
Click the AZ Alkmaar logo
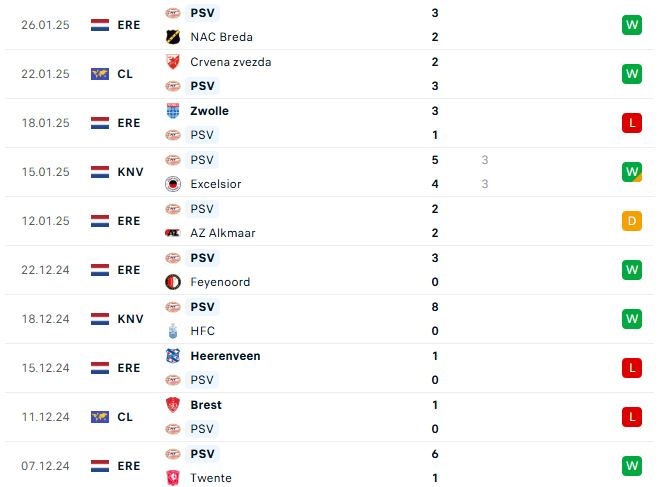(173, 233)
